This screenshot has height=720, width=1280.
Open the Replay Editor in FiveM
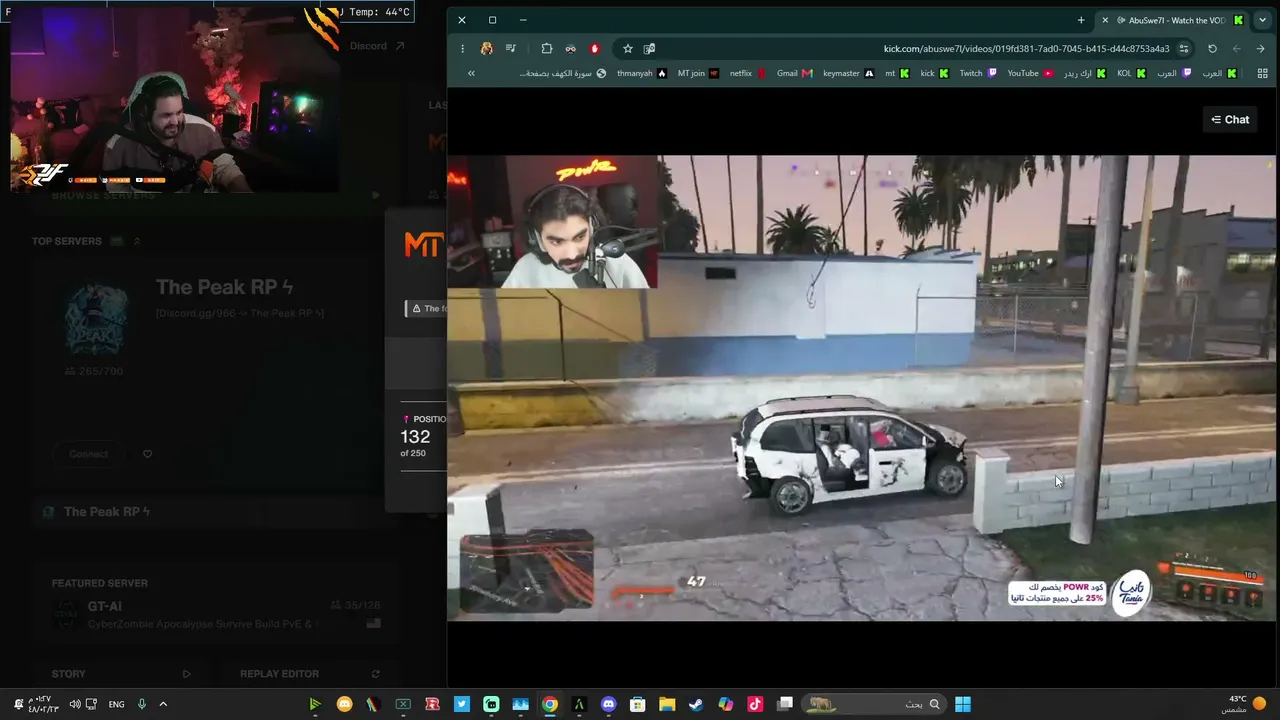coord(310,674)
